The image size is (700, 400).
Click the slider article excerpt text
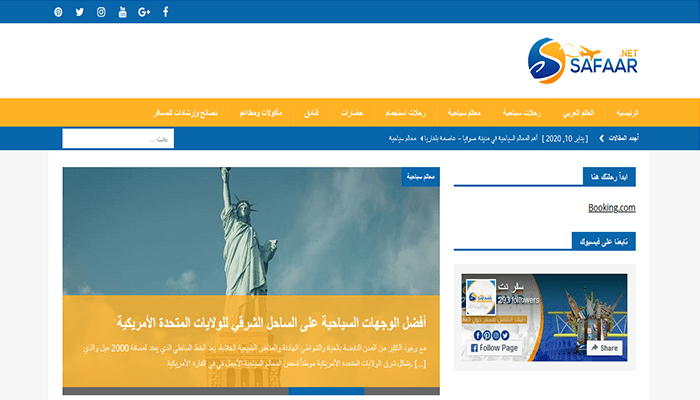tap(254, 356)
